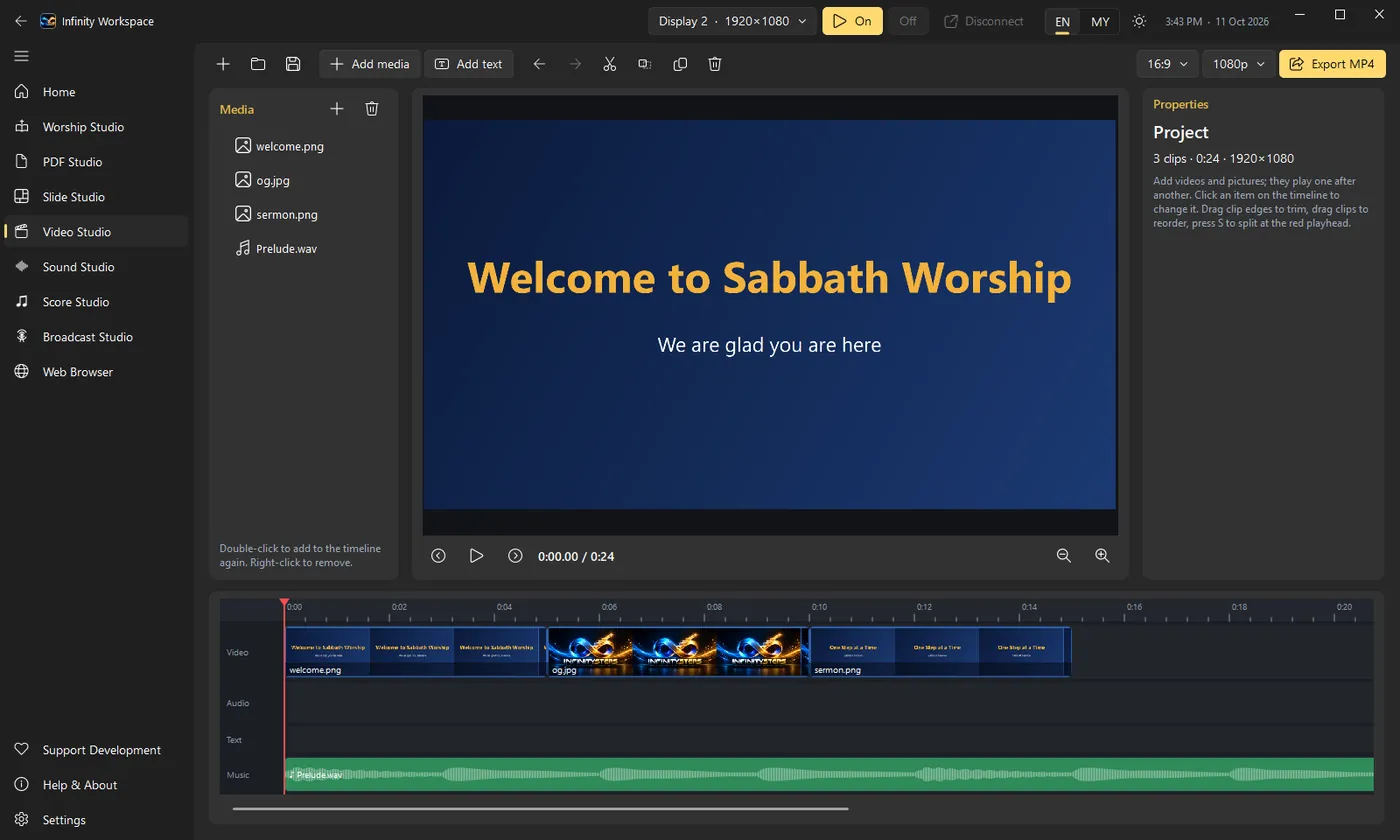Click the circled right arrow under the preview
The height and width of the screenshot is (840, 1400).
coord(515,556)
